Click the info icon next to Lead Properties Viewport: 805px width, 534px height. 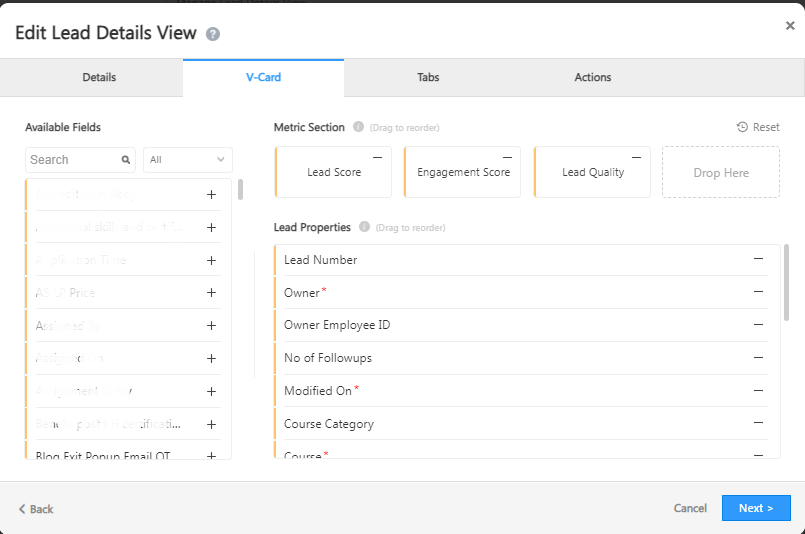(364, 227)
